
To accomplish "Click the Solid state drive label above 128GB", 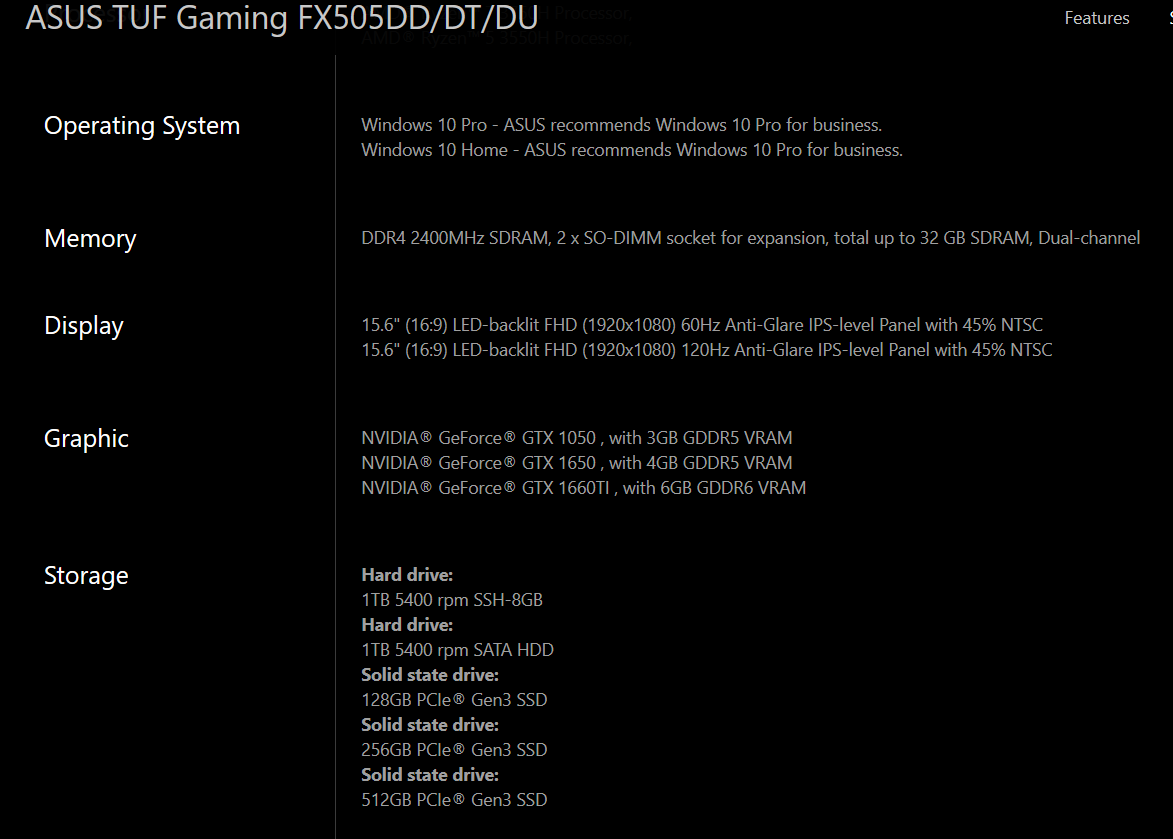I will (430, 675).
